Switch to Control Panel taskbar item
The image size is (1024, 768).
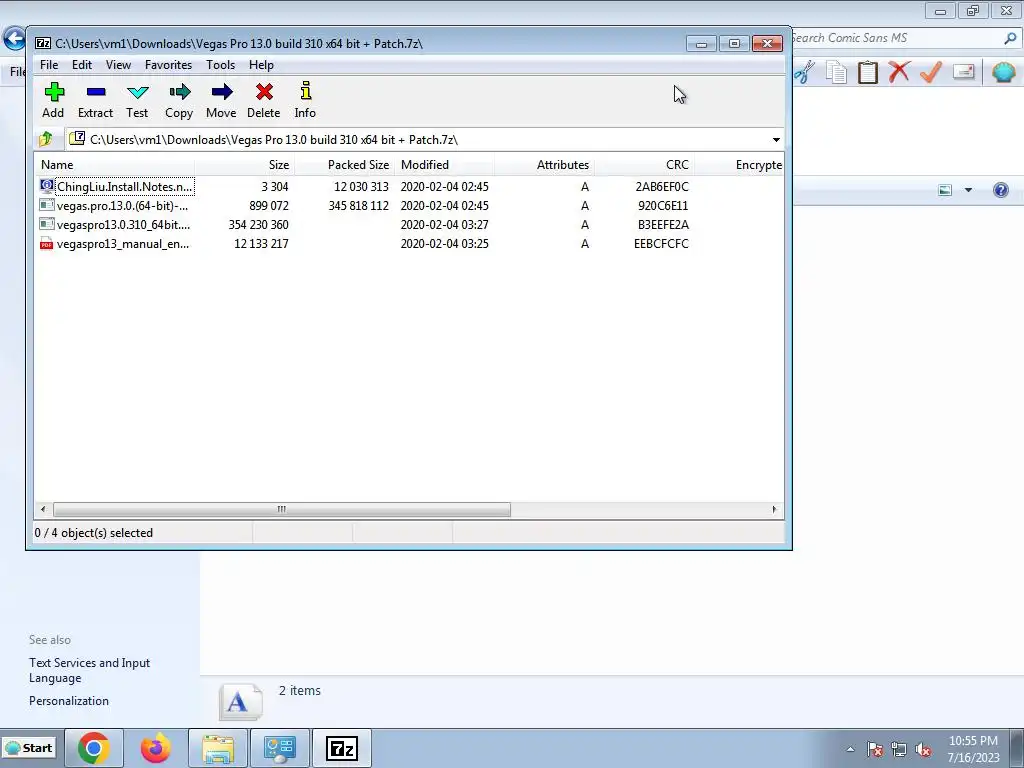(280, 748)
